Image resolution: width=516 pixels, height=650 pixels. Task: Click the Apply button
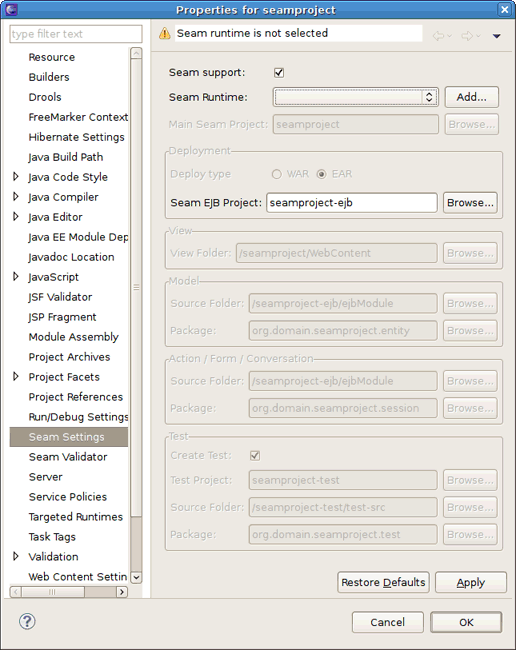click(471, 582)
